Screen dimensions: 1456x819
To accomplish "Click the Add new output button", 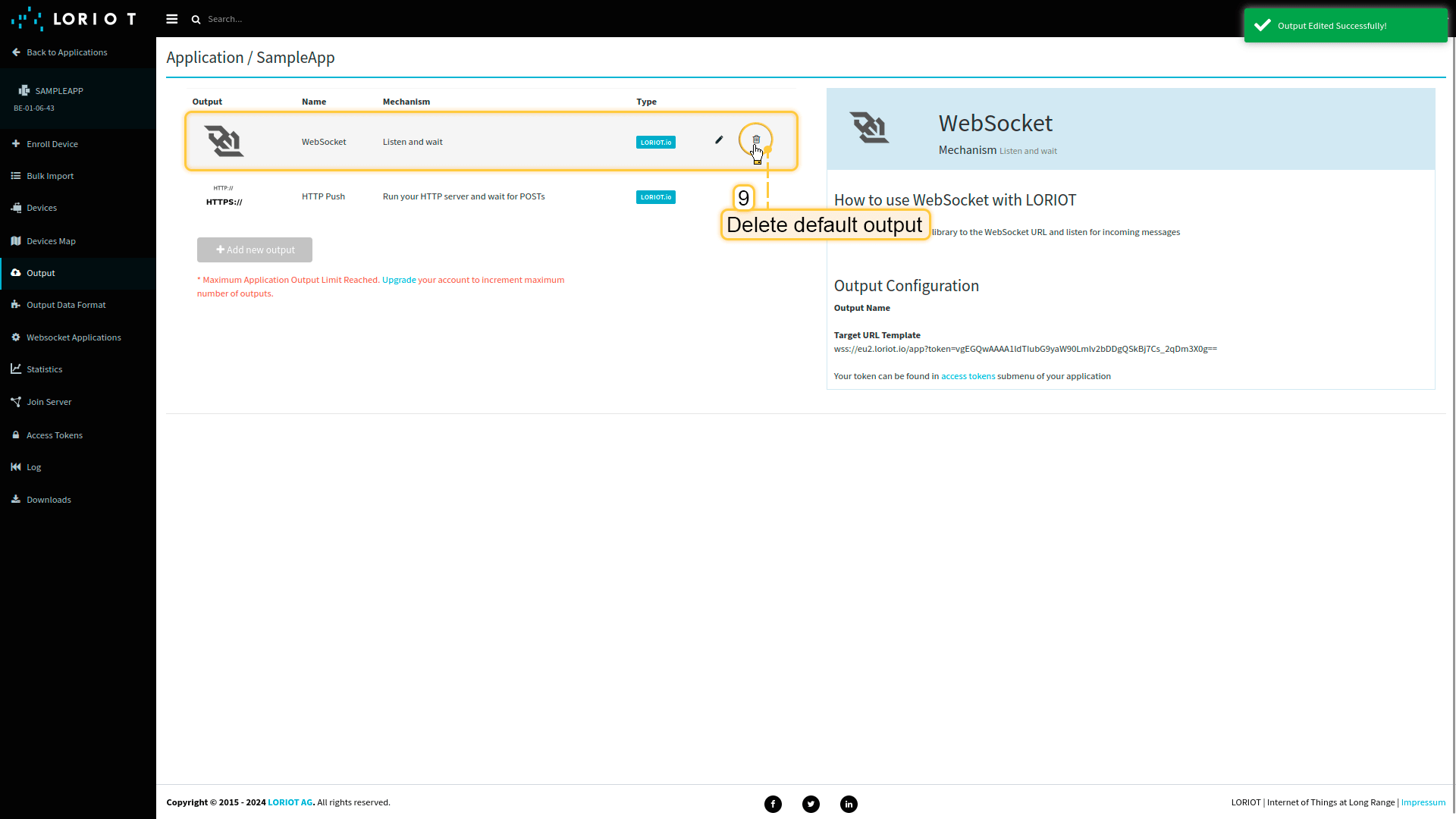I will click(x=255, y=249).
